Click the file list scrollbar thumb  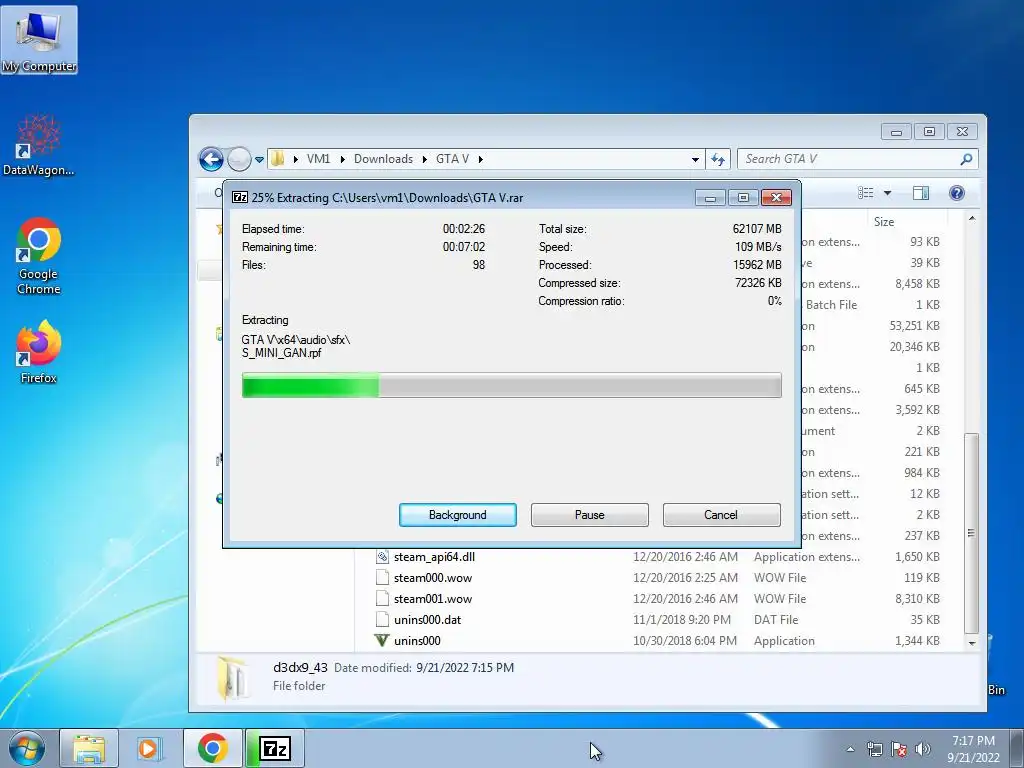tap(972, 533)
